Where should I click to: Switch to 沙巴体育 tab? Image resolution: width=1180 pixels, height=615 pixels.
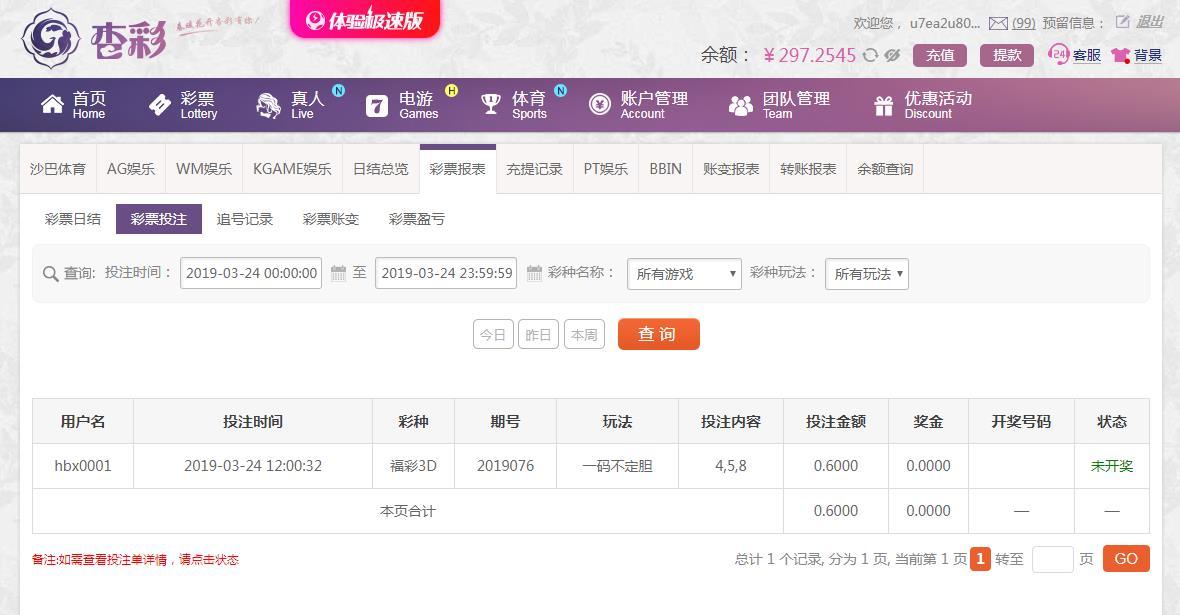[58, 169]
